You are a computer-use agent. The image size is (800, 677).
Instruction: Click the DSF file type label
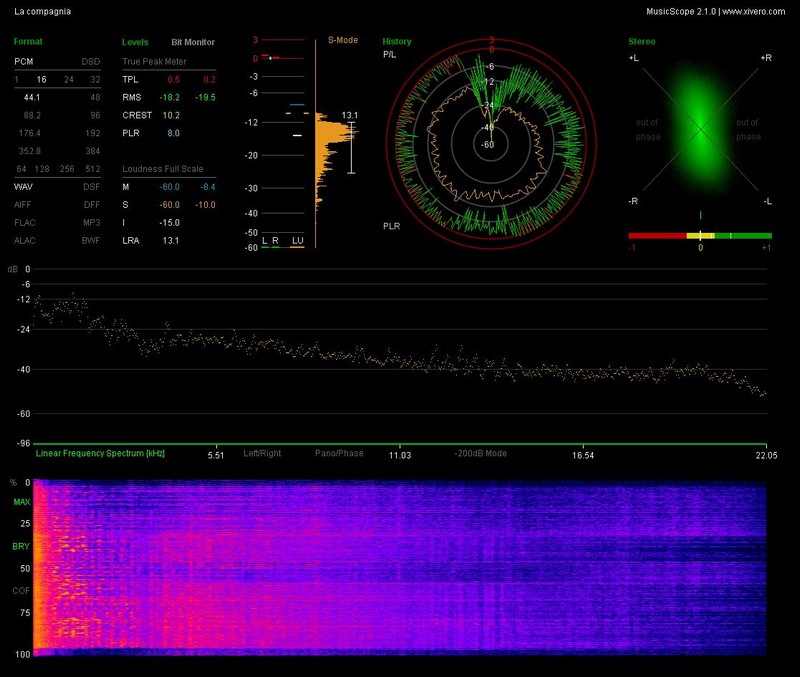(92, 187)
